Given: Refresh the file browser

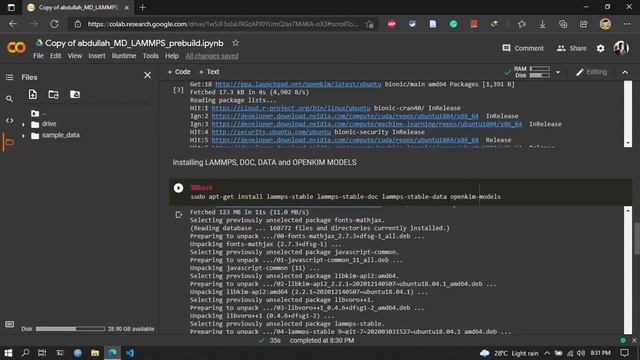Looking at the screenshot, I should (53, 95).
